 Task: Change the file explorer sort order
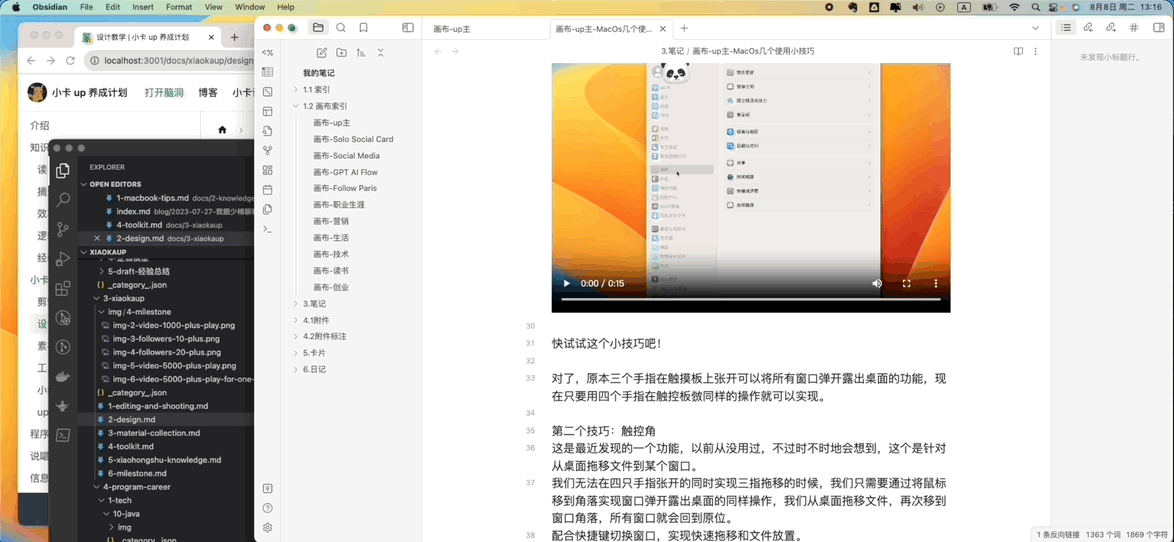(x=361, y=52)
